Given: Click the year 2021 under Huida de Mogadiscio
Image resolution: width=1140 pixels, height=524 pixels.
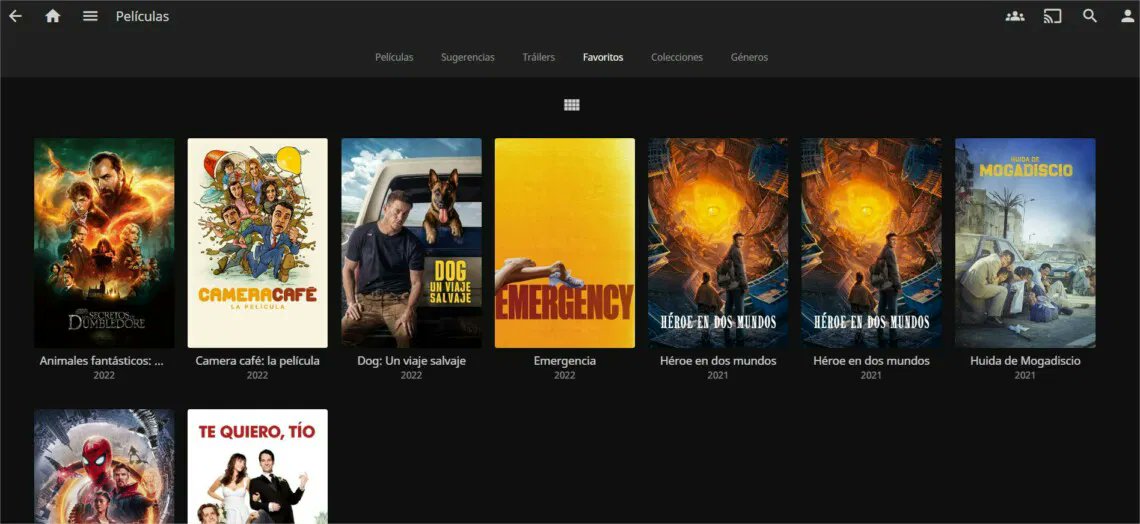Looking at the screenshot, I should point(1025,376).
